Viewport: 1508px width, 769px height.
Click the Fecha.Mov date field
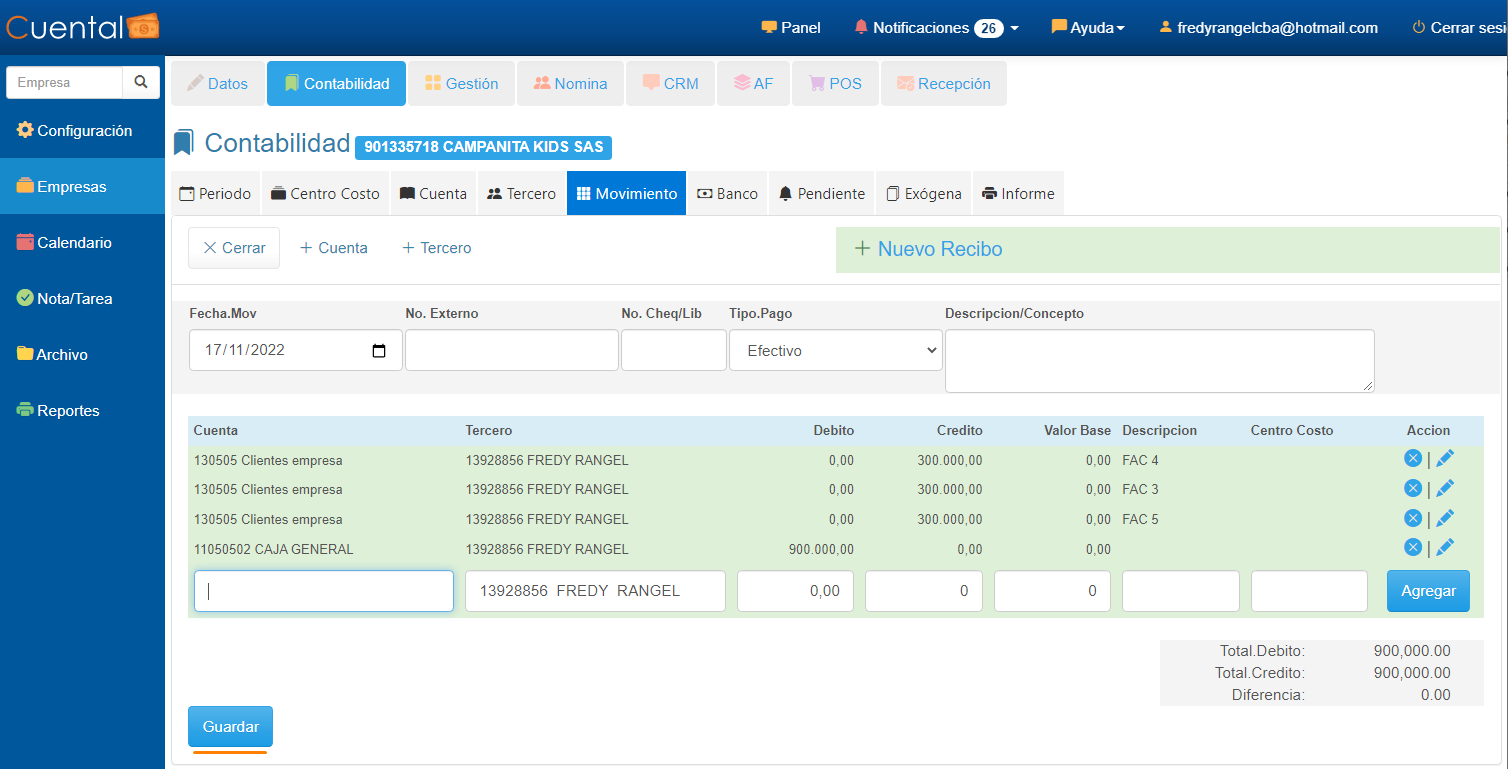tap(296, 351)
